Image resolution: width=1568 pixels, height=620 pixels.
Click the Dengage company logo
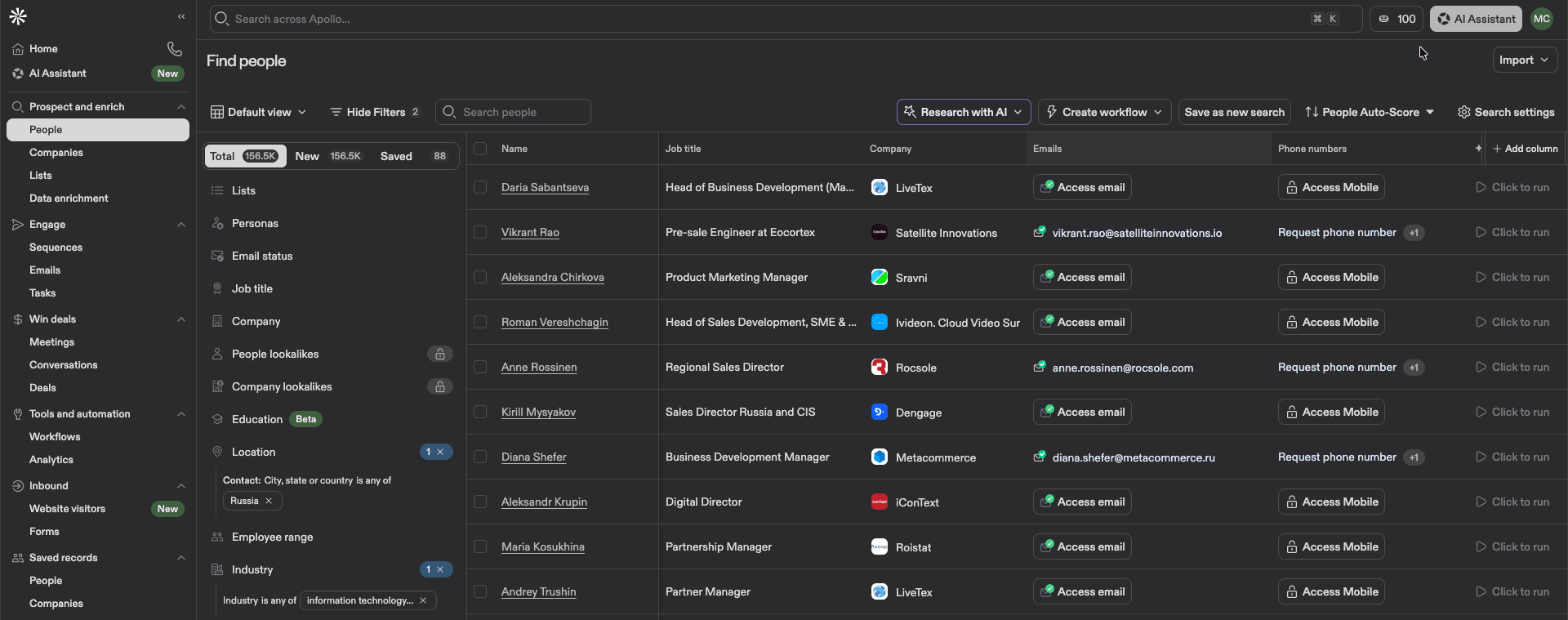(x=880, y=412)
